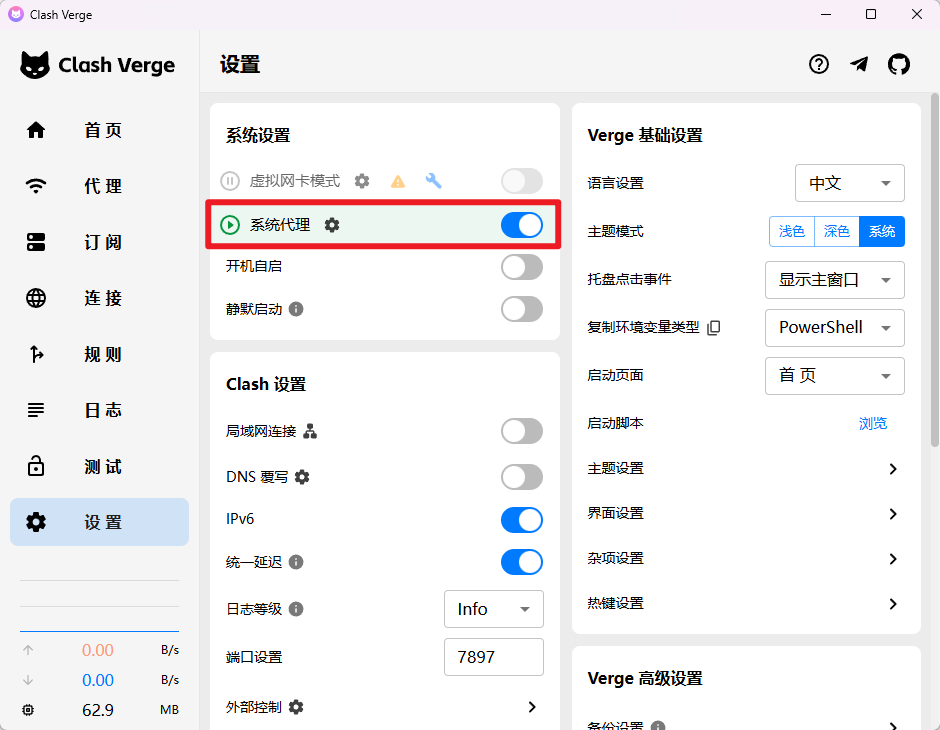
Task: Open 托盘点击事件 dropdown
Action: pos(834,280)
